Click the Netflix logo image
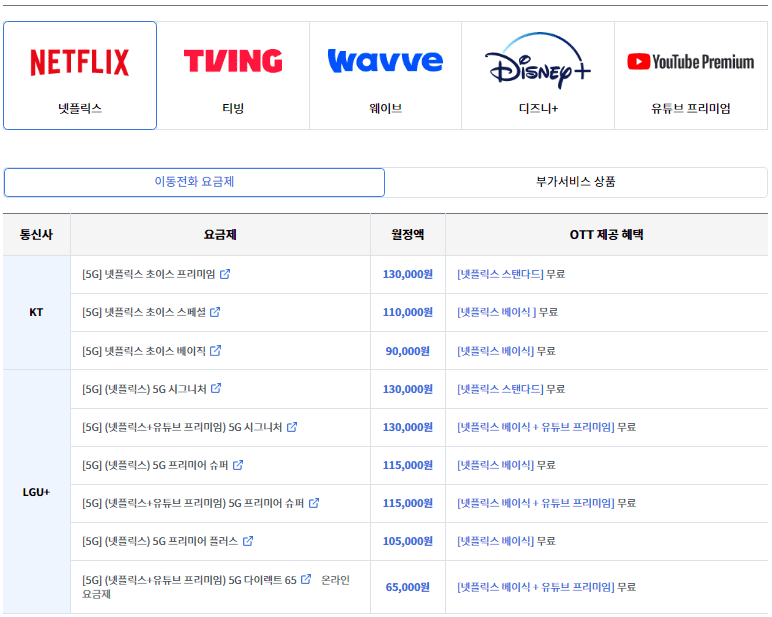772x617 pixels. pyautogui.click(x=80, y=63)
